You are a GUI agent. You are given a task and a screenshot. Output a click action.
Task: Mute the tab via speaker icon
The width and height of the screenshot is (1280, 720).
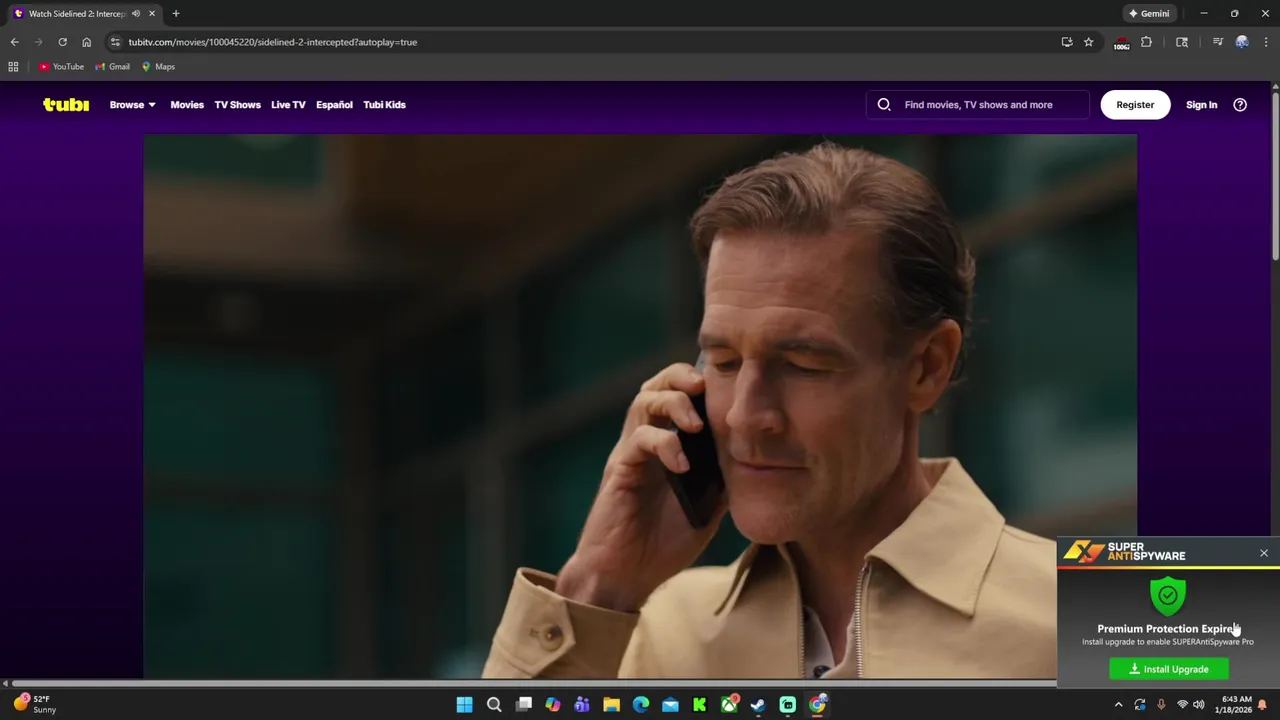point(136,13)
